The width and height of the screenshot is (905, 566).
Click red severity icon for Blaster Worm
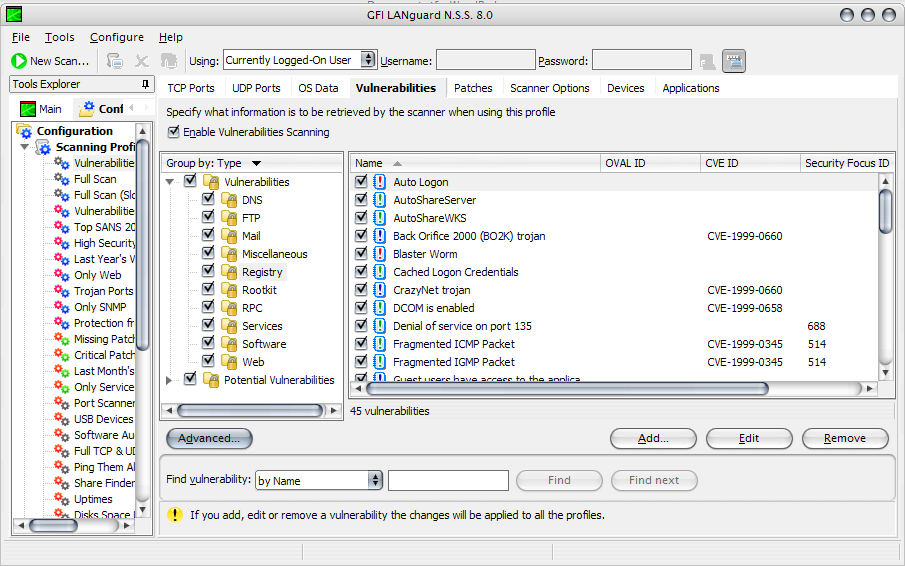tap(379, 254)
